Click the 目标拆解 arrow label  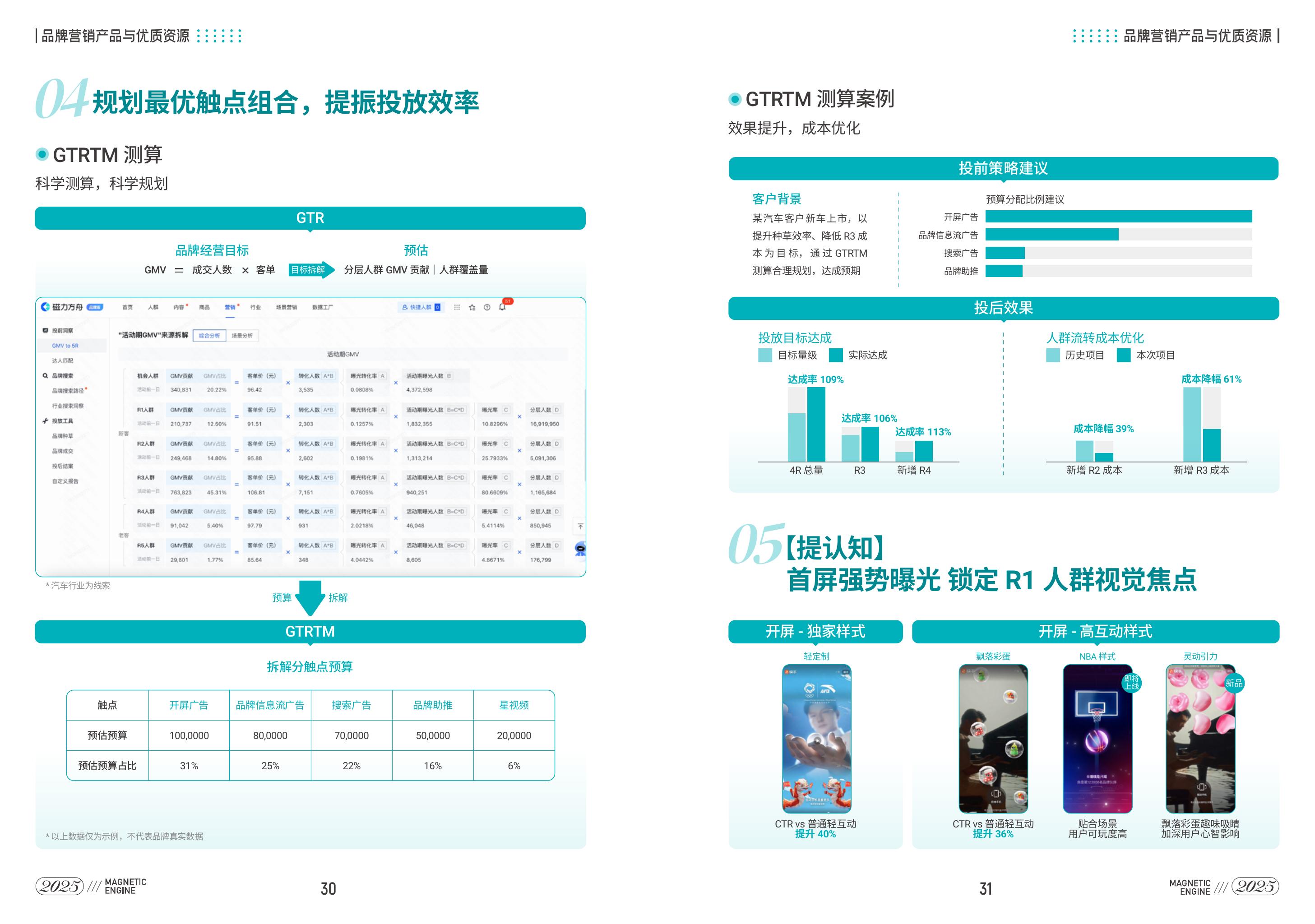[309, 270]
